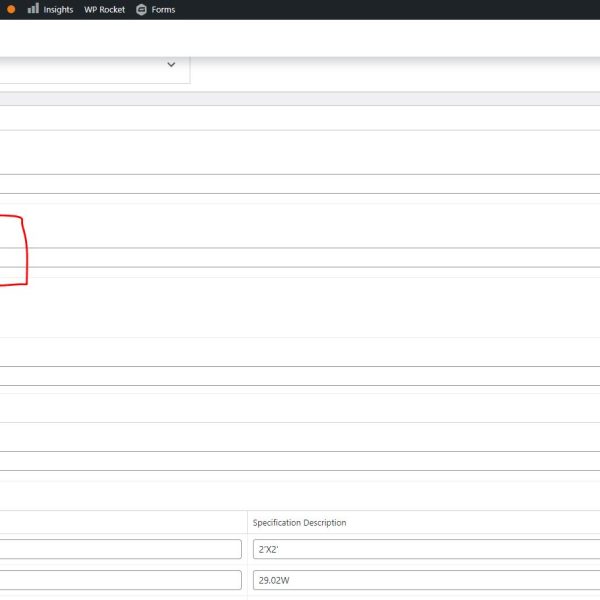Click the orange status dot in admin bar
Screen dimensions: 600x600
point(11,9)
